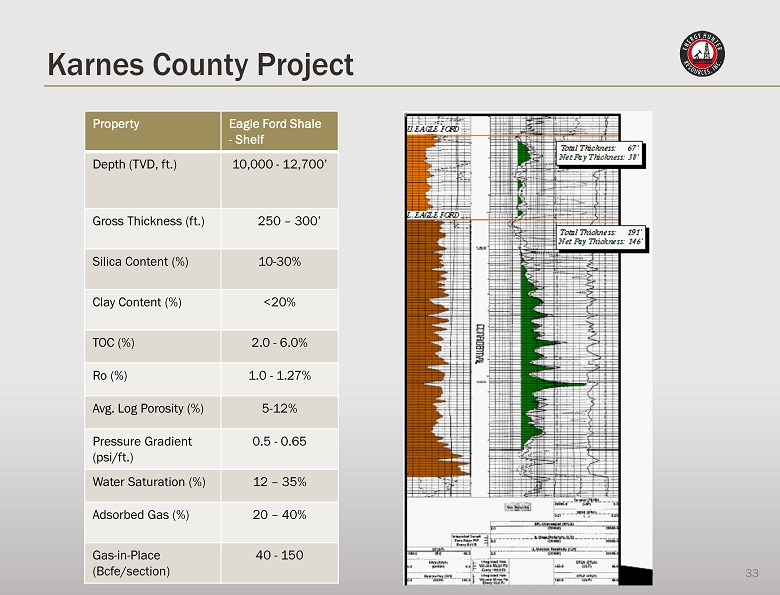This screenshot has width=780, height=595.
Task: Select the Karnes County Project title
Action: [x=200, y=65]
